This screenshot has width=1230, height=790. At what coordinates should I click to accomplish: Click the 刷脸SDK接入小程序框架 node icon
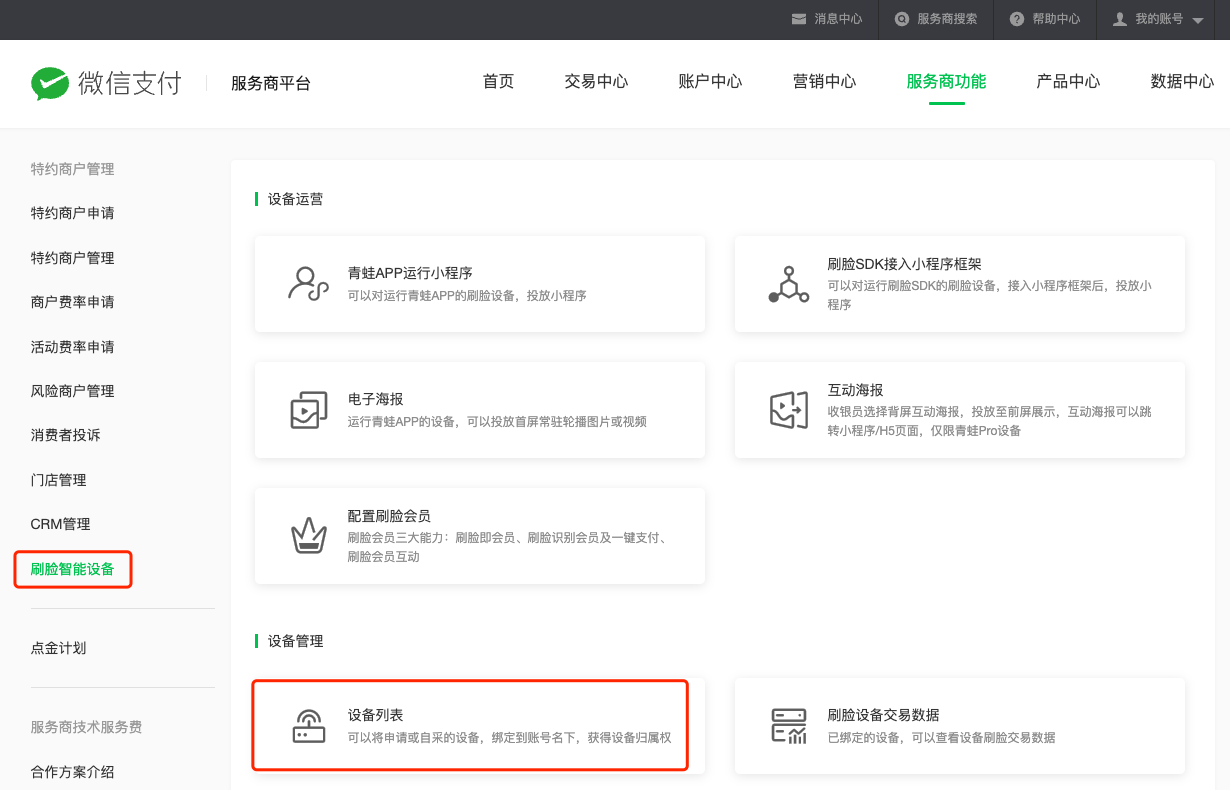(x=788, y=284)
